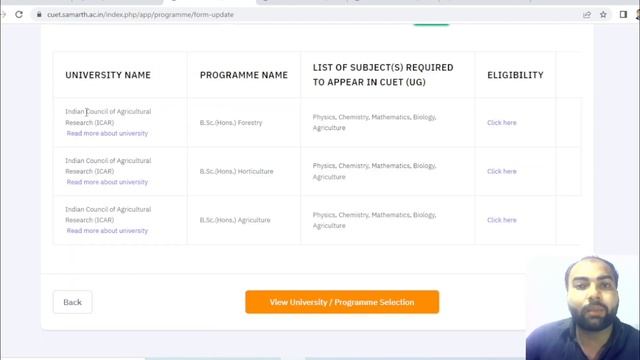Click 'Indian Council of Agricultural Research' in Agriculture row

click(108, 214)
